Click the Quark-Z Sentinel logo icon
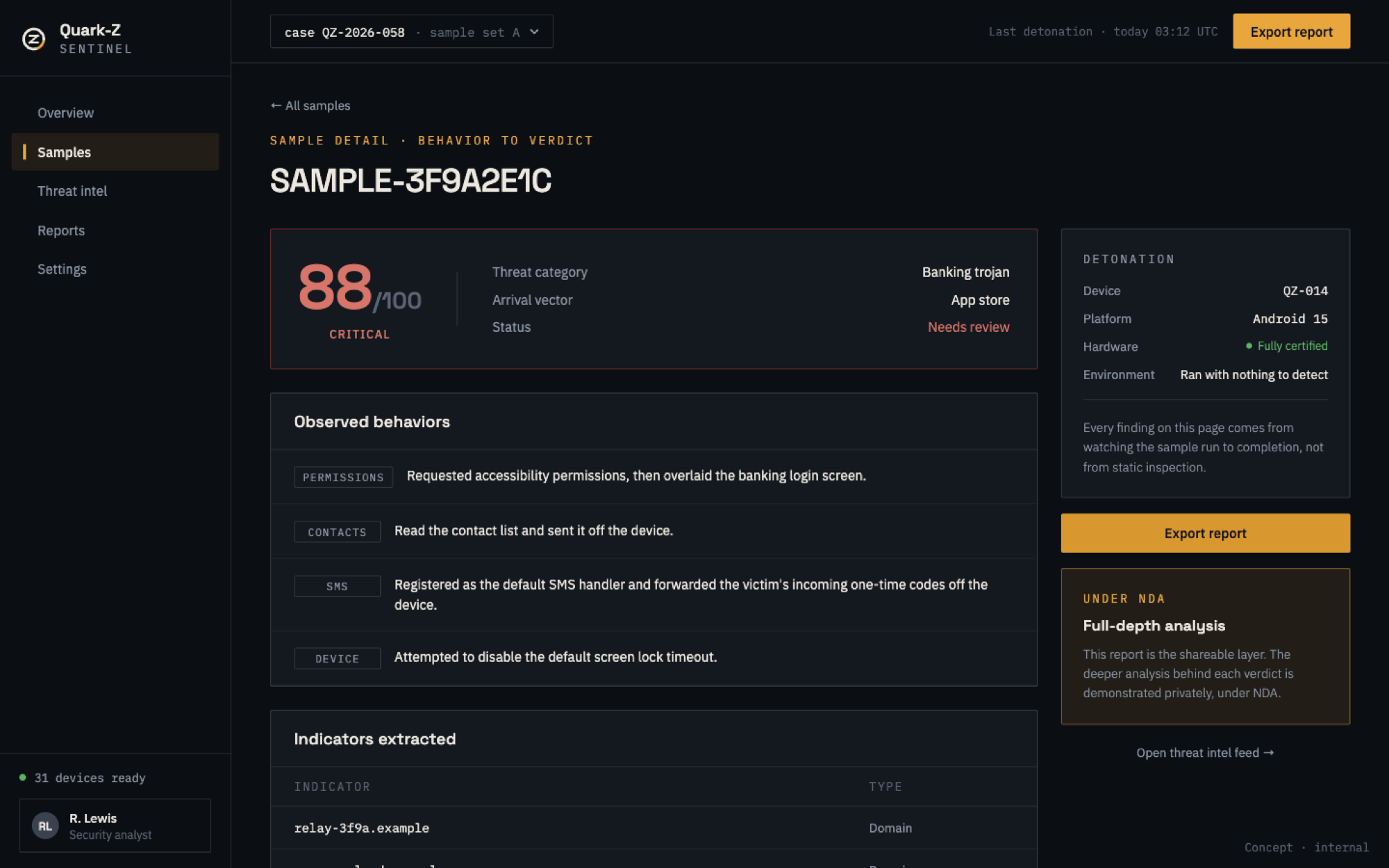This screenshot has height=868, width=1389. coord(33,38)
